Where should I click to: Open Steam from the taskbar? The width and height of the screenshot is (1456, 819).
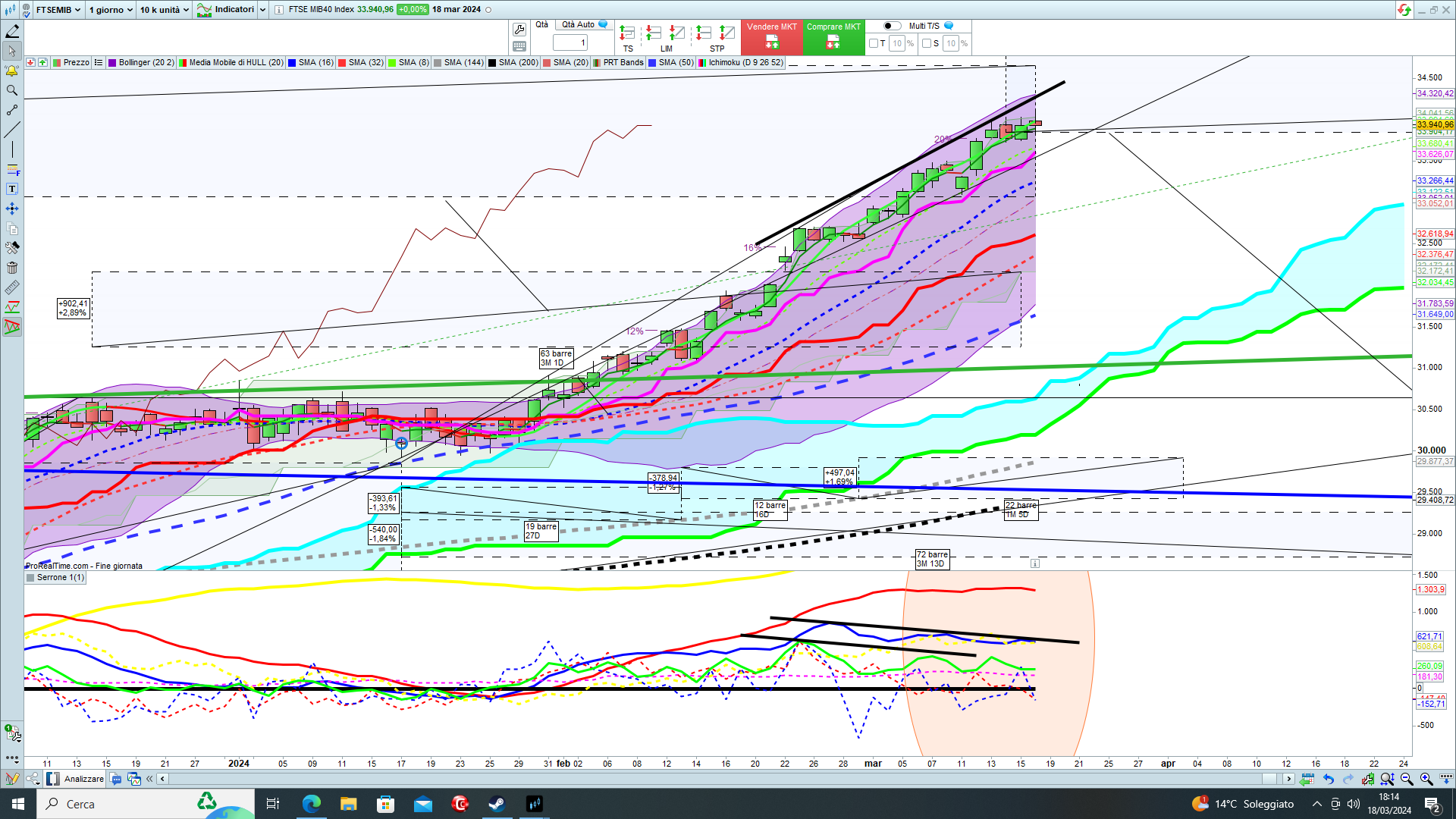pyautogui.click(x=497, y=804)
